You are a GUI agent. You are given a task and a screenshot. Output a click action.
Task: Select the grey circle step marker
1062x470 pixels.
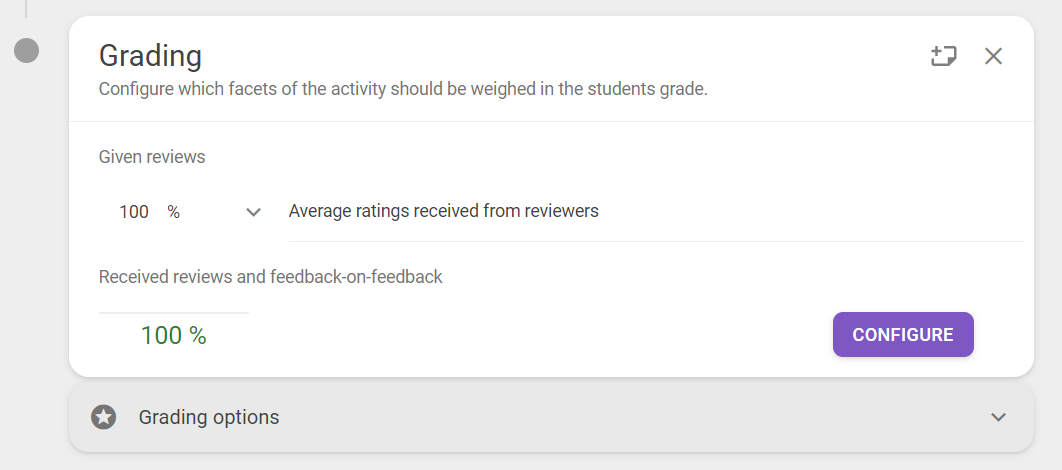point(26,51)
